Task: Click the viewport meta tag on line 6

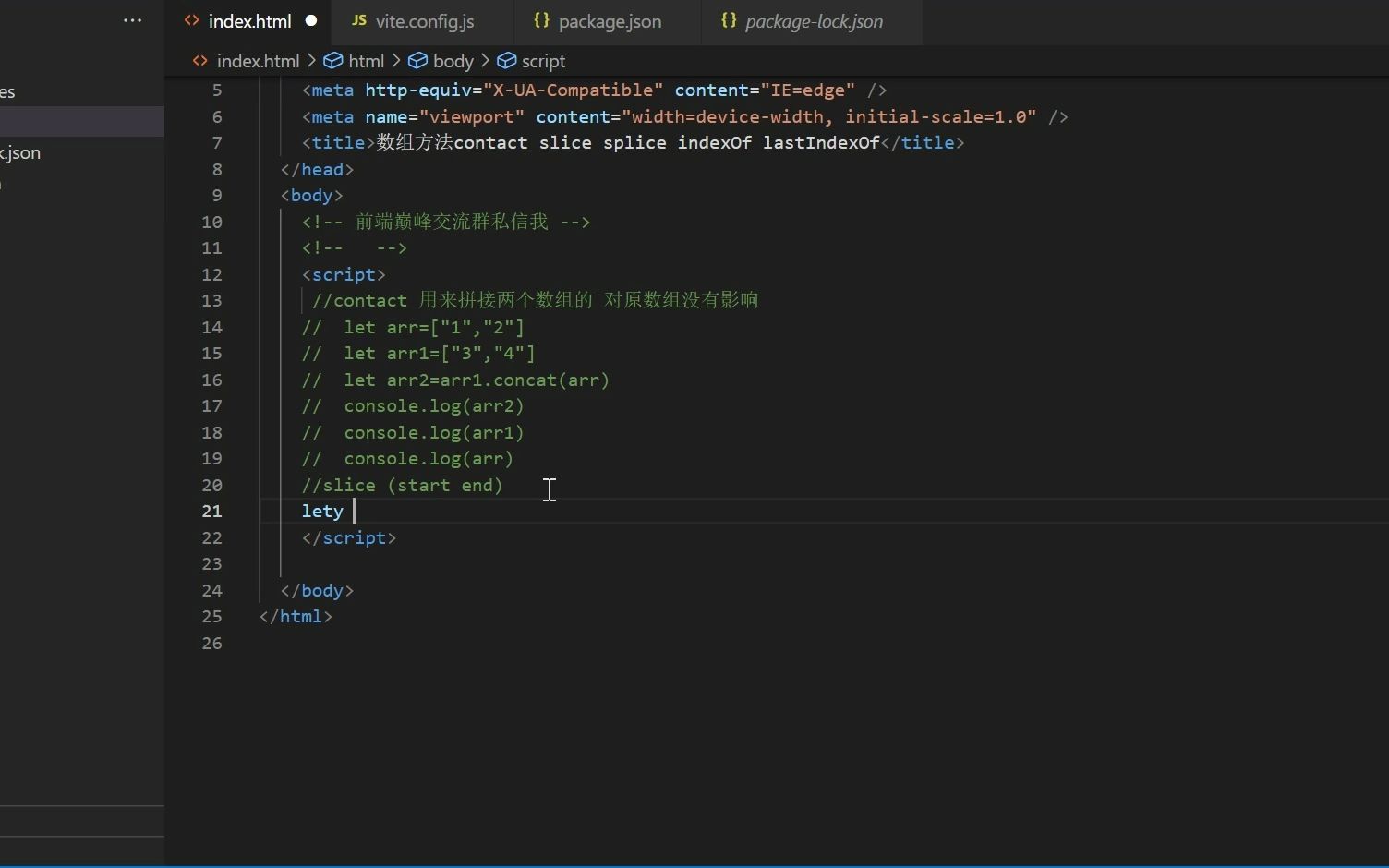Action: tap(684, 117)
